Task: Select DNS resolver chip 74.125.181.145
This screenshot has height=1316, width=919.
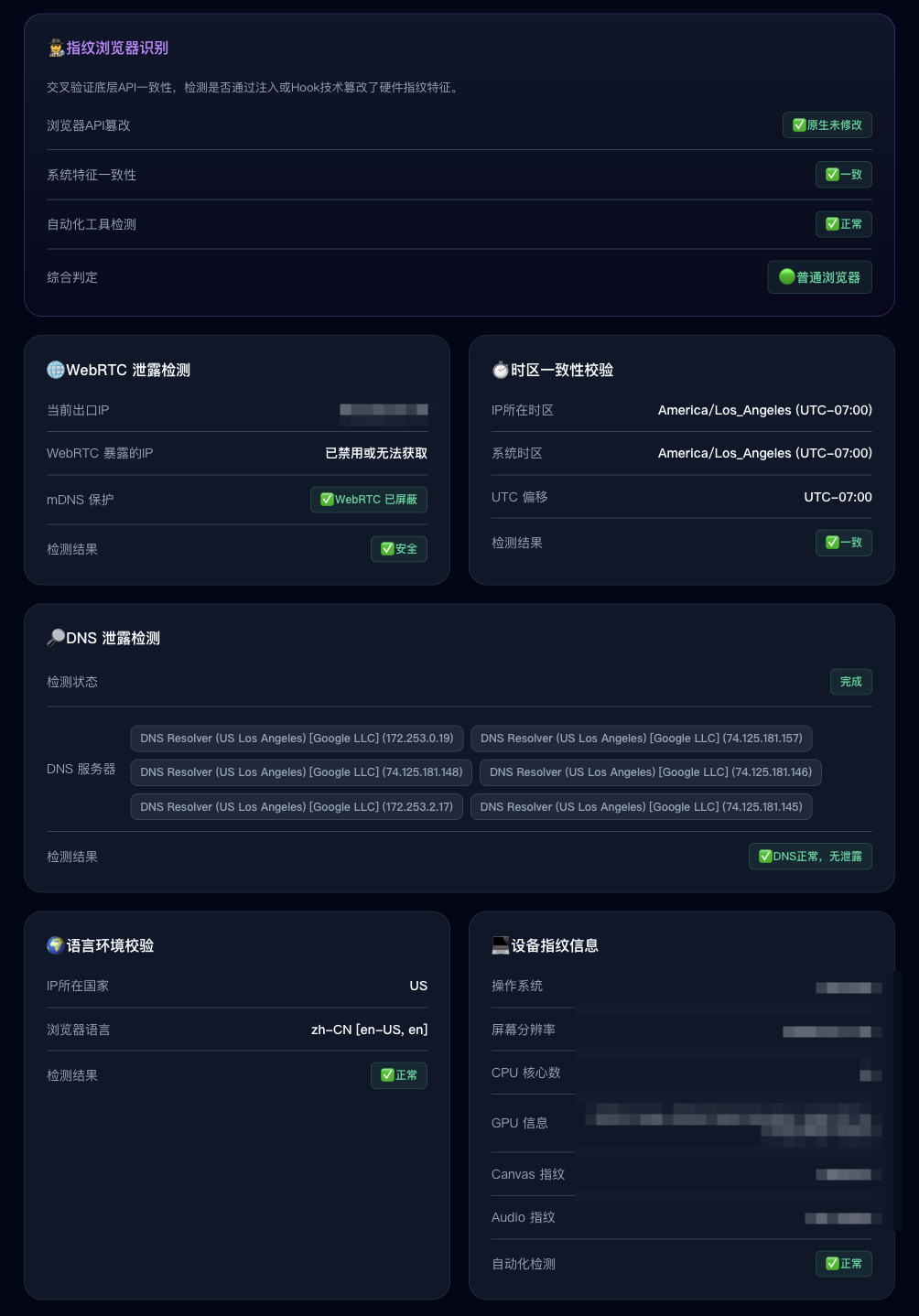Action: pyautogui.click(x=642, y=807)
